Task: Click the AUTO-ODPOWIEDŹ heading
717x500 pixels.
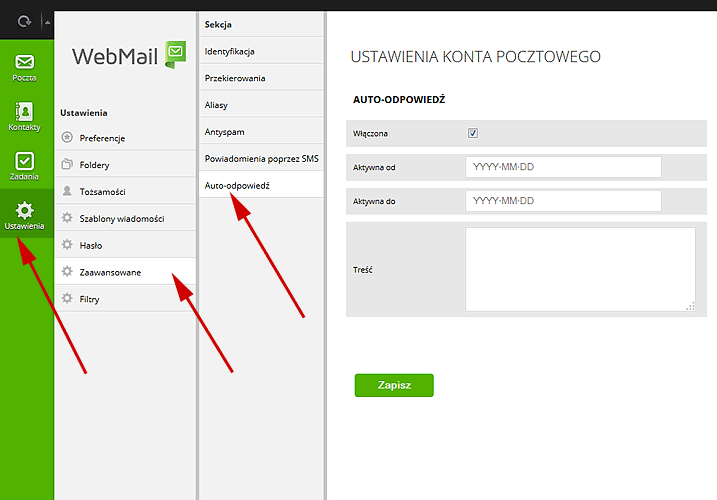Action: [x=399, y=99]
